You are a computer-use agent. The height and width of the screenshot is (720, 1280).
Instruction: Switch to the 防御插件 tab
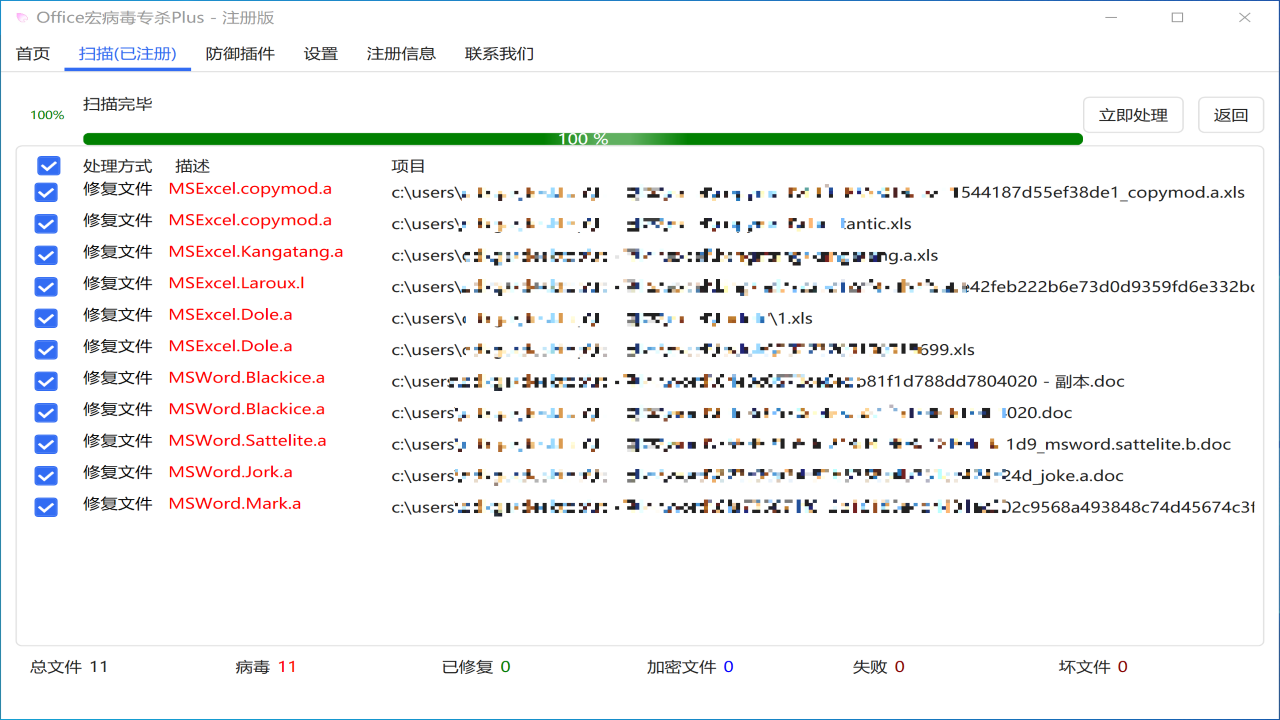[x=238, y=54]
